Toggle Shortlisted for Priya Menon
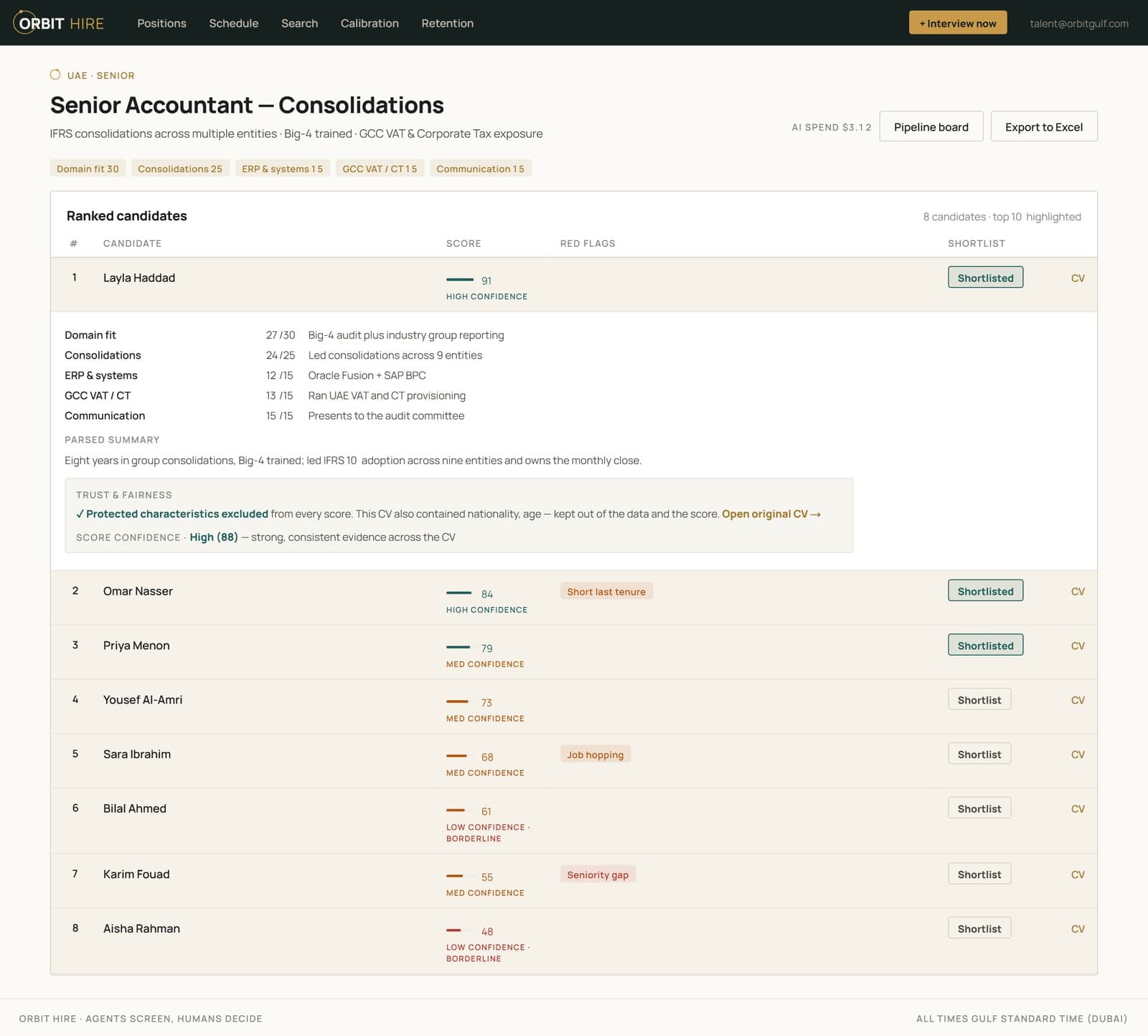 (985, 646)
